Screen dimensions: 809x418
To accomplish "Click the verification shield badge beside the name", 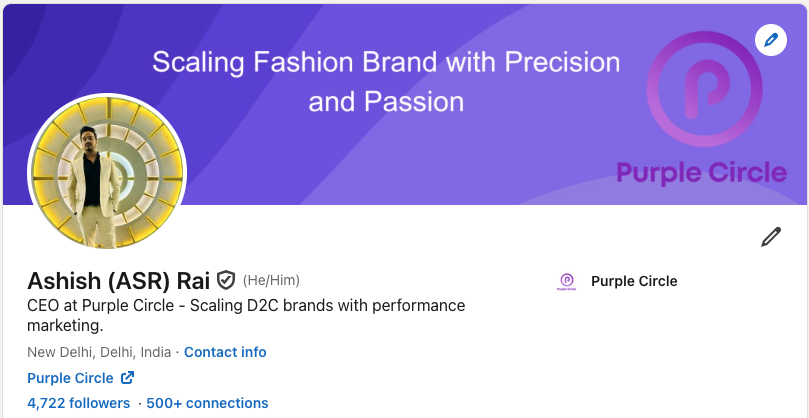I will 226,280.
